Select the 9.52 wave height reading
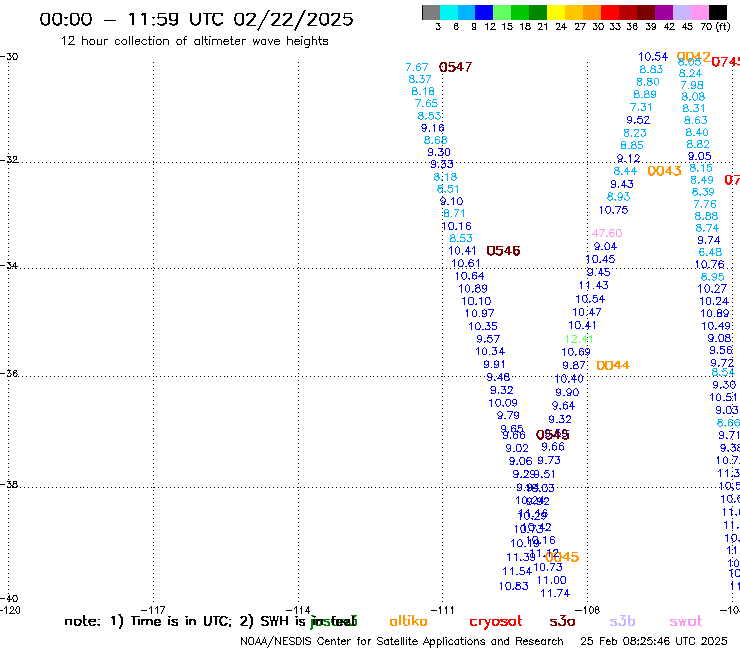The width and height of the screenshot is (740, 650). [x=638, y=120]
